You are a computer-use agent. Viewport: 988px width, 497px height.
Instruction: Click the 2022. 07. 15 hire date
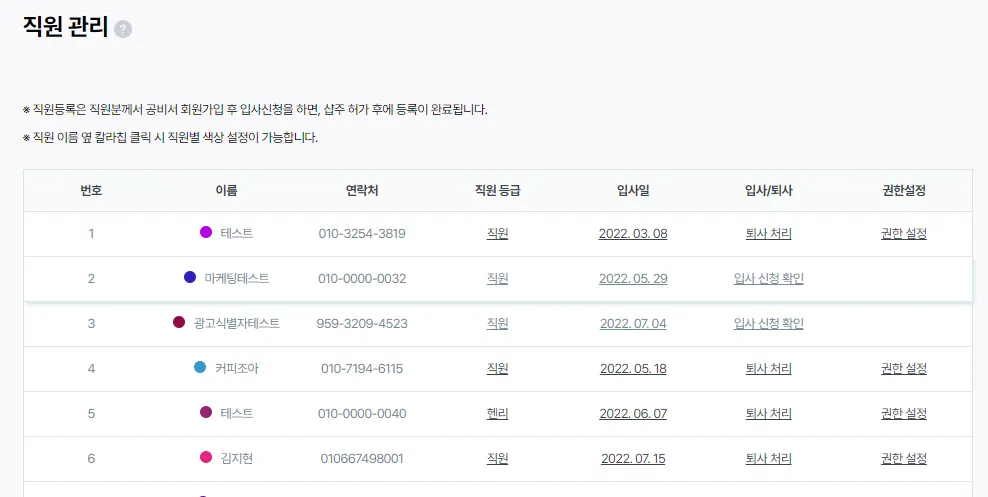click(x=632, y=459)
